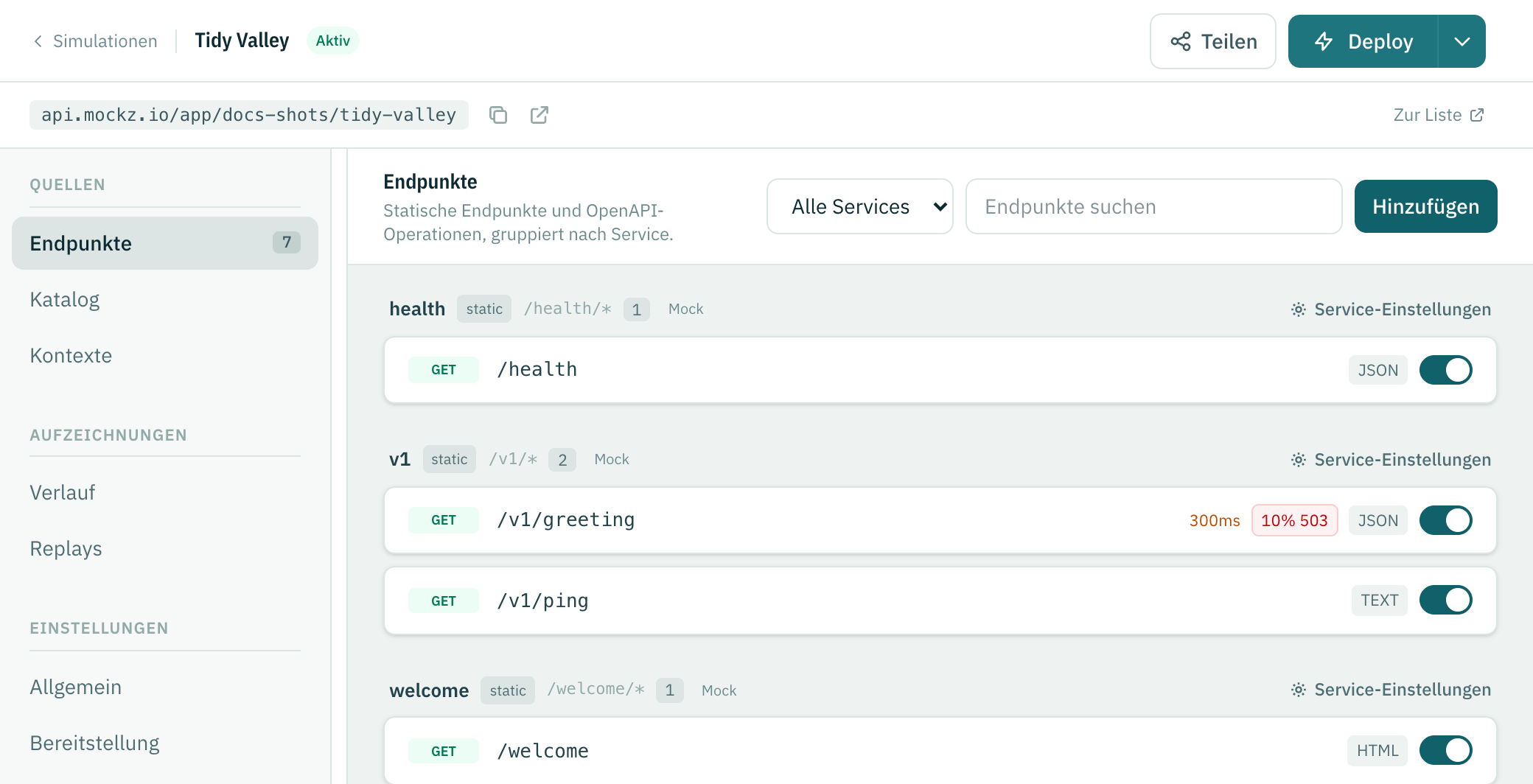This screenshot has width=1533, height=784.
Task: Click Hinzufügen to add an endpoint
Action: pos(1426,206)
